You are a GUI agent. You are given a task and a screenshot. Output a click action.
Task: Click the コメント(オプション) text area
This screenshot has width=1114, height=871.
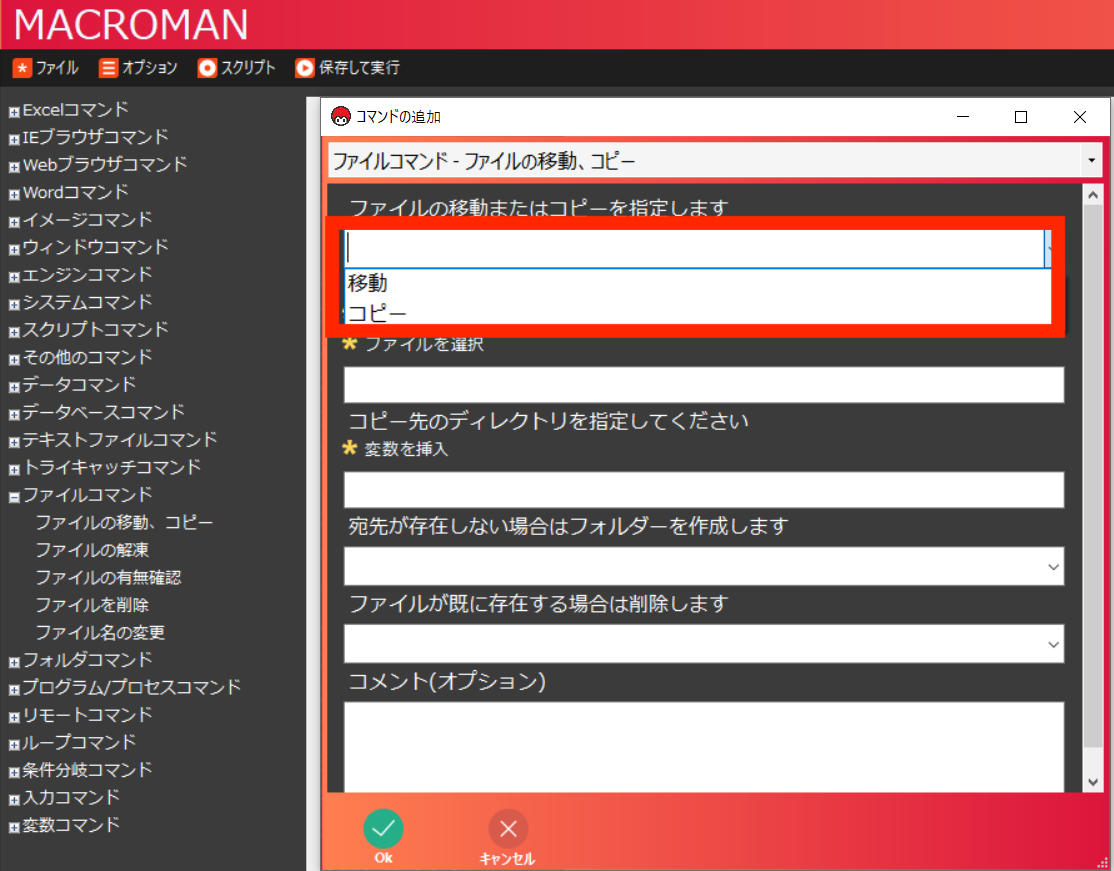(x=703, y=747)
